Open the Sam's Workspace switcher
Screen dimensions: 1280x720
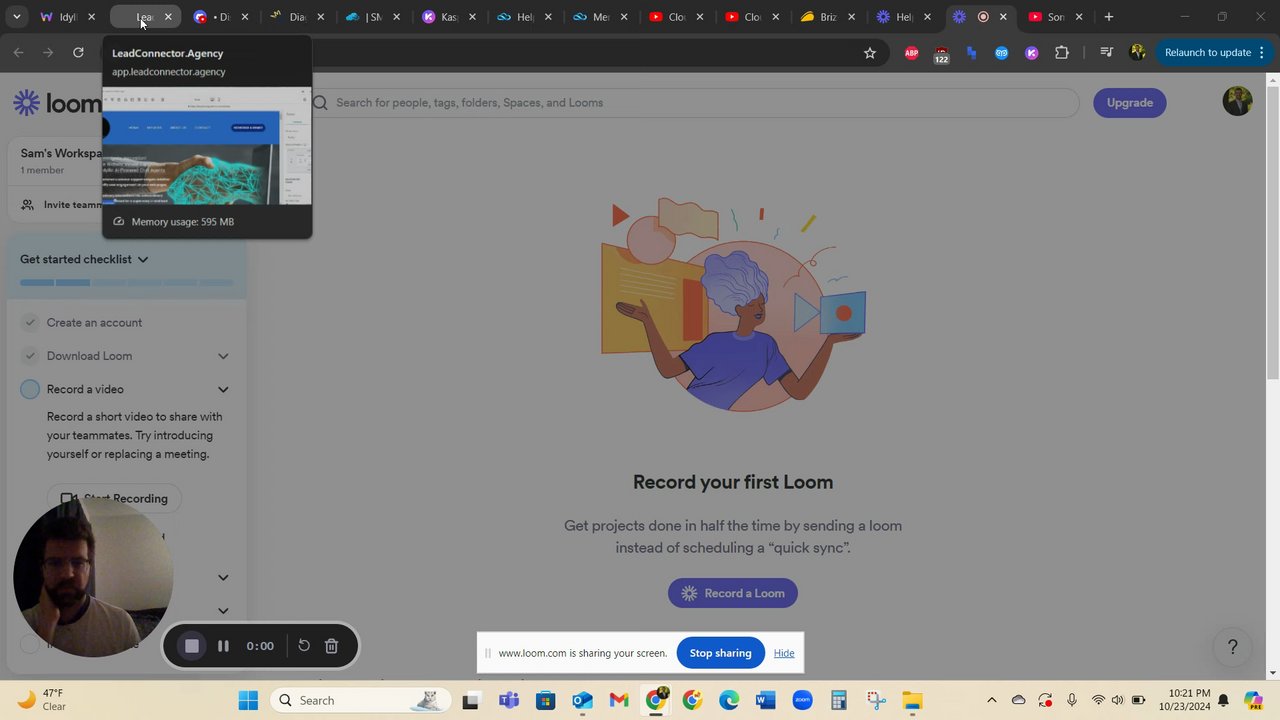click(x=62, y=161)
